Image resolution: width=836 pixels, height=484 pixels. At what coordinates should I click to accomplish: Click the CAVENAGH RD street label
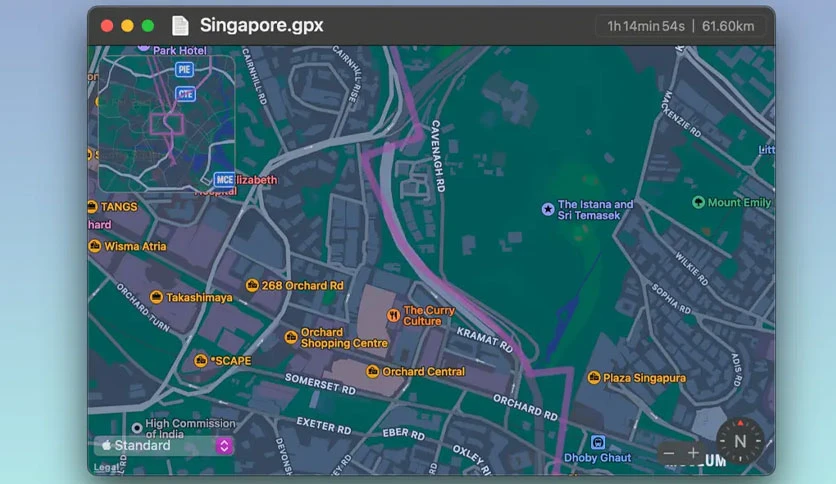(x=438, y=156)
